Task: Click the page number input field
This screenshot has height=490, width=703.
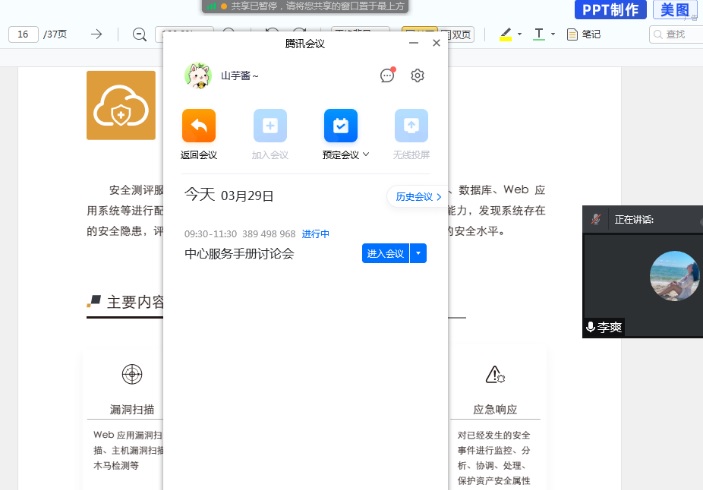Action: click(22, 35)
